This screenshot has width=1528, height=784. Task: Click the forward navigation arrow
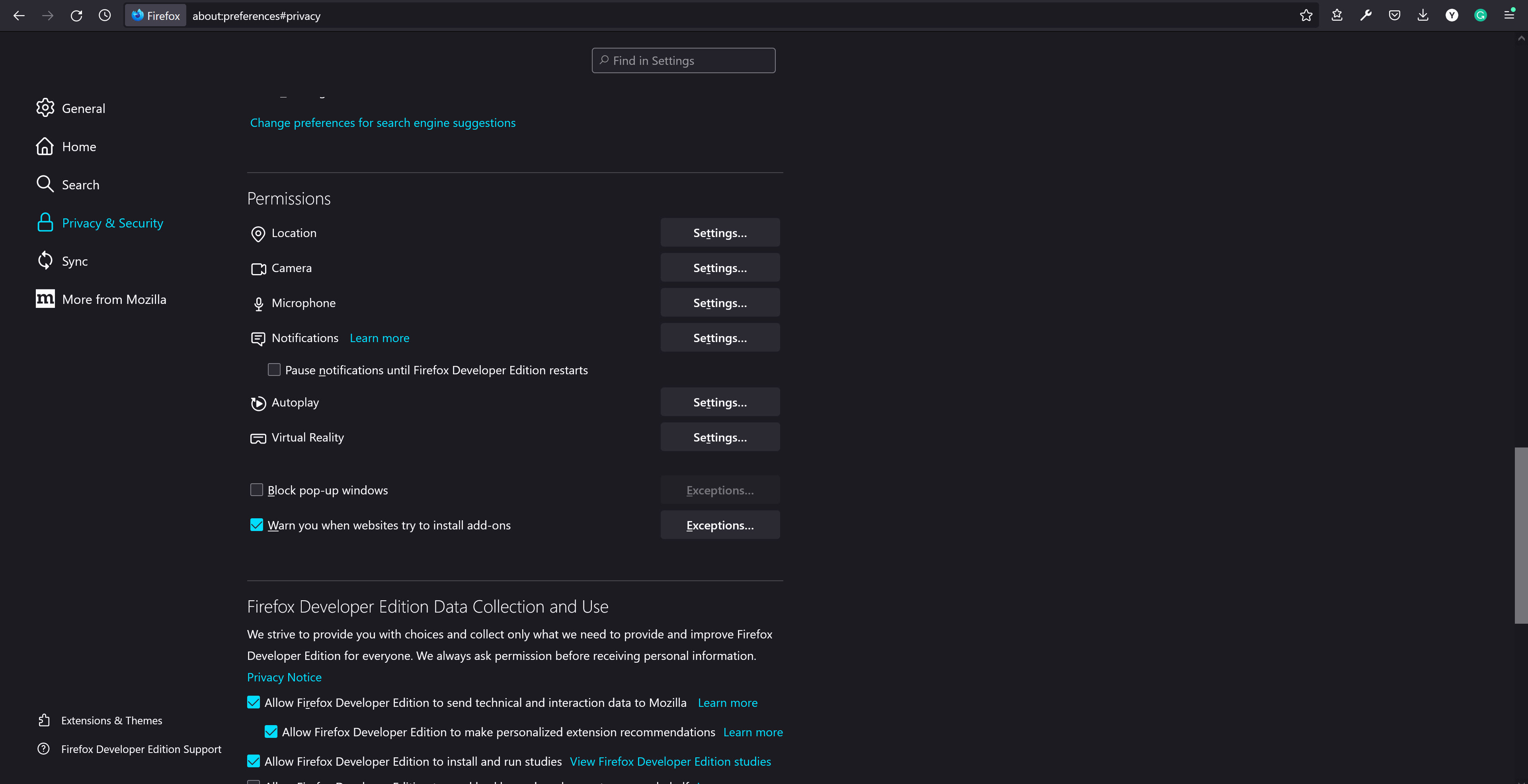point(48,16)
